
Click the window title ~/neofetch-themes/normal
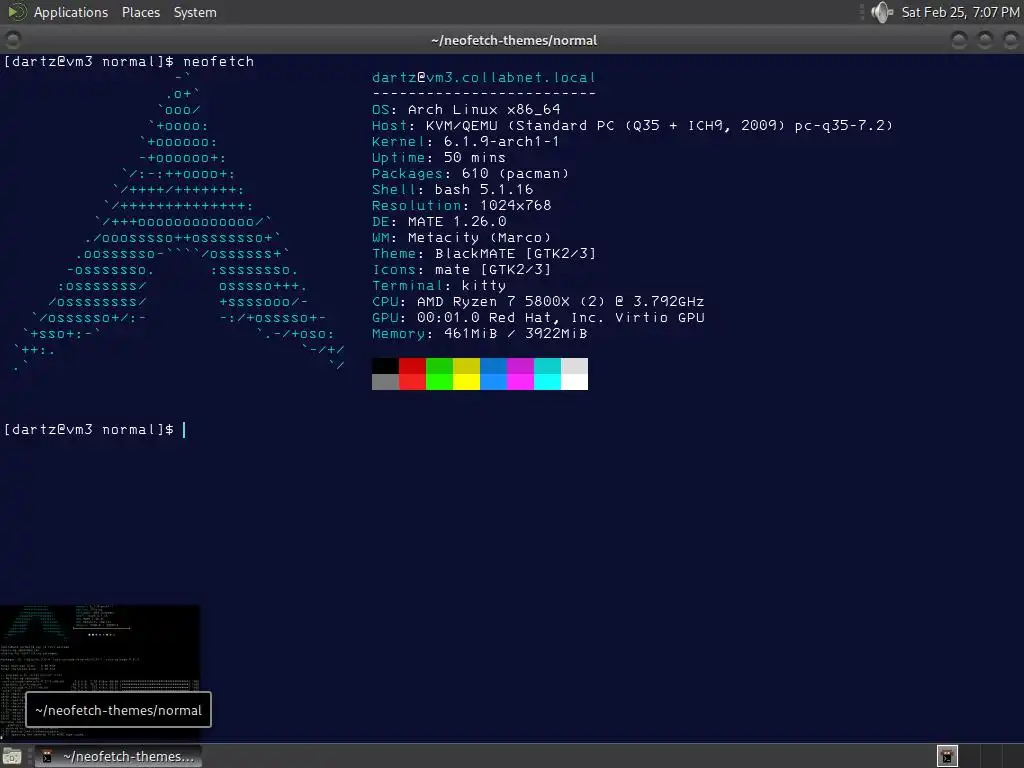[514, 40]
